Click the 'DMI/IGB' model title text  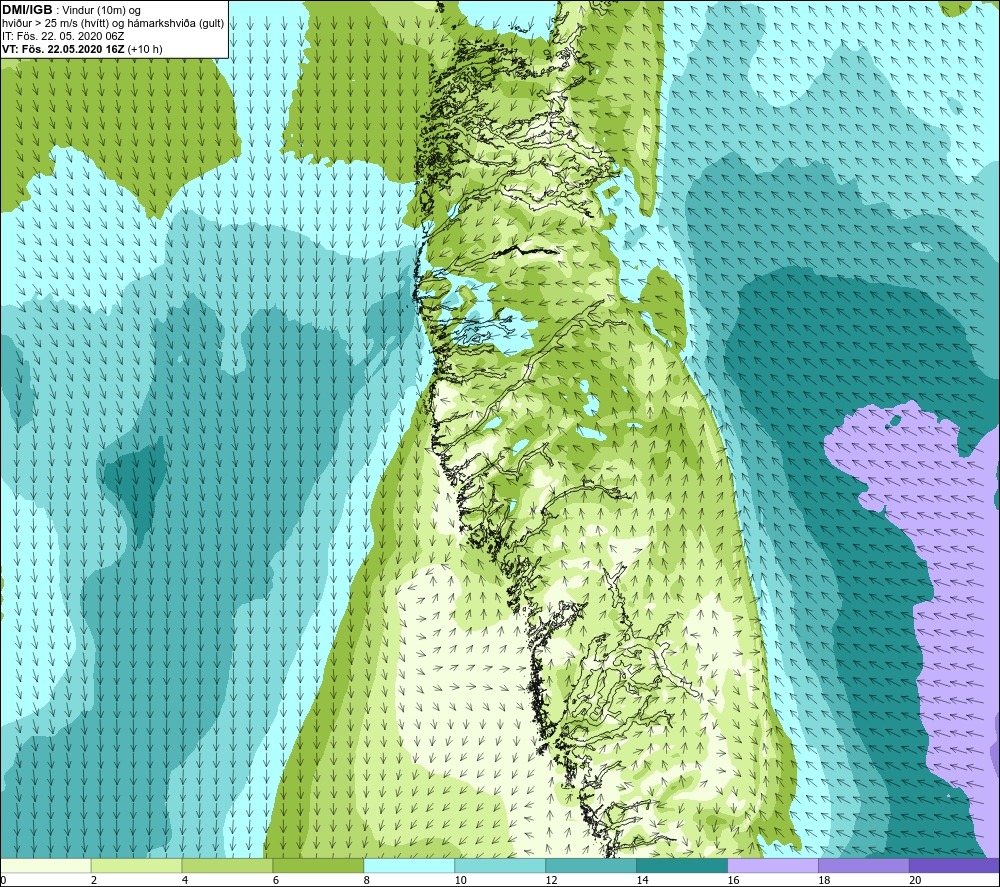tap(27, 10)
